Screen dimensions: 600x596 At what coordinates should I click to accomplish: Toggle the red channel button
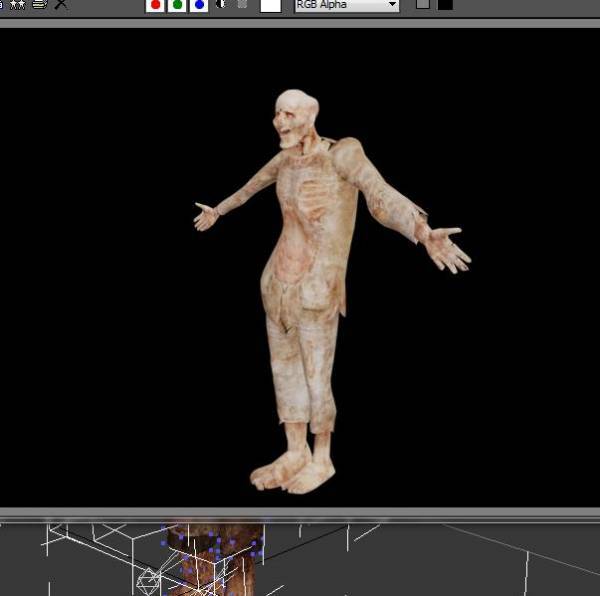(x=155, y=5)
